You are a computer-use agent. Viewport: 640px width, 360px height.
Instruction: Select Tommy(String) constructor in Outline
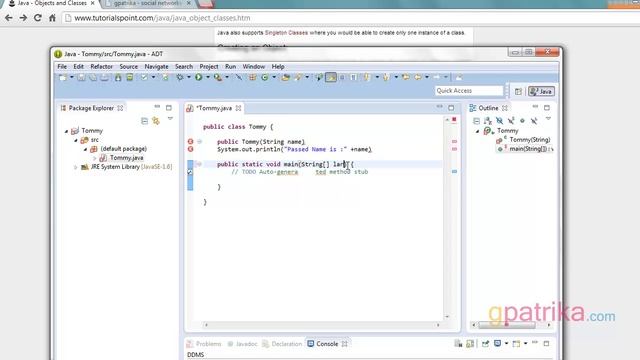pyautogui.click(x=530, y=140)
